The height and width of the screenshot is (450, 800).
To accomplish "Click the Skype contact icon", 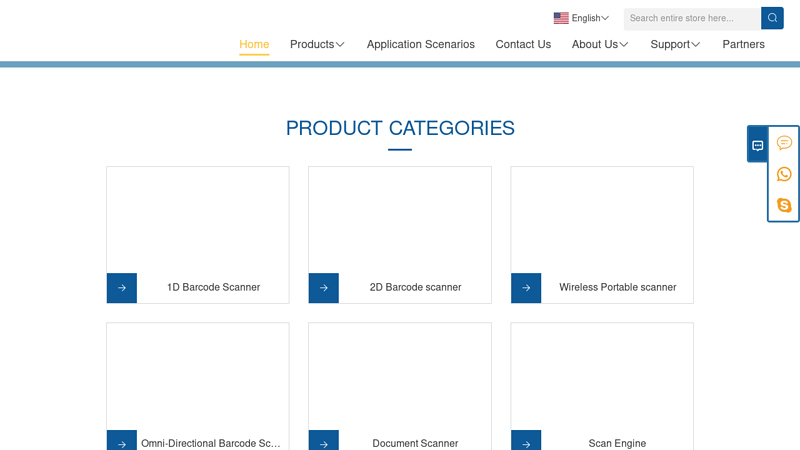I will pos(784,205).
